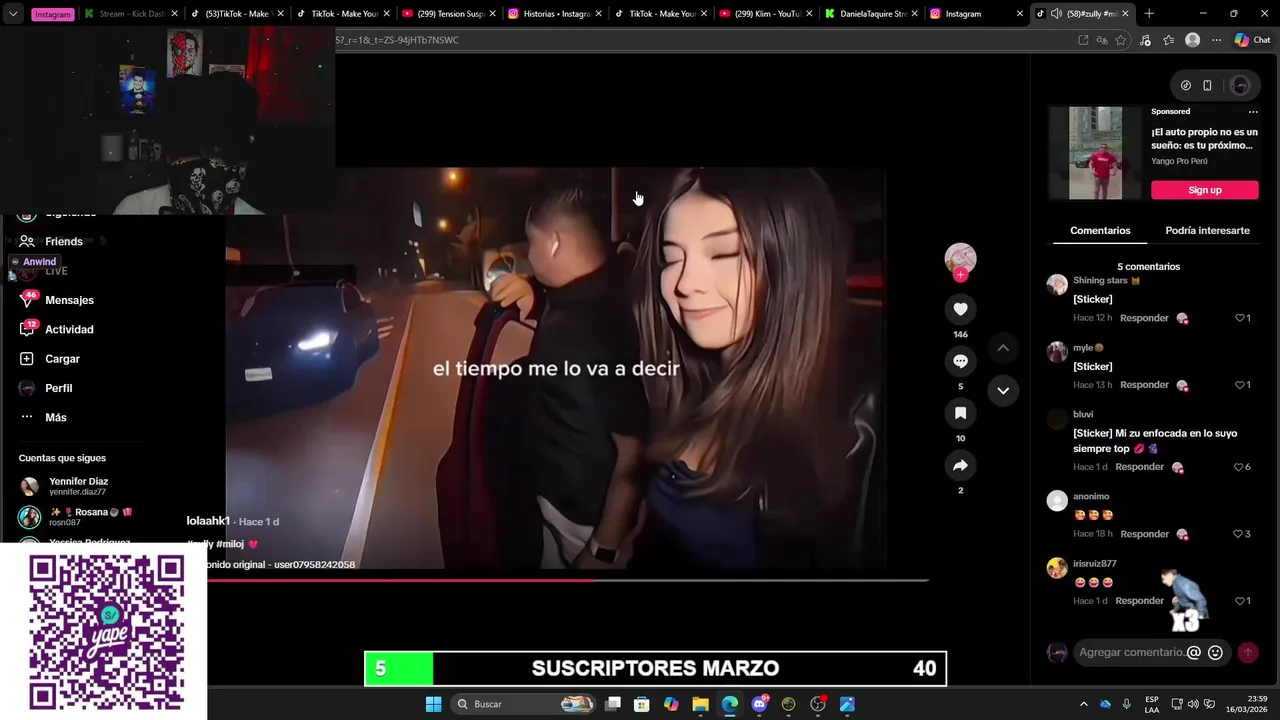Open the Copilot Chat button in the browser
The image size is (1280, 720).
[x=1252, y=40]
